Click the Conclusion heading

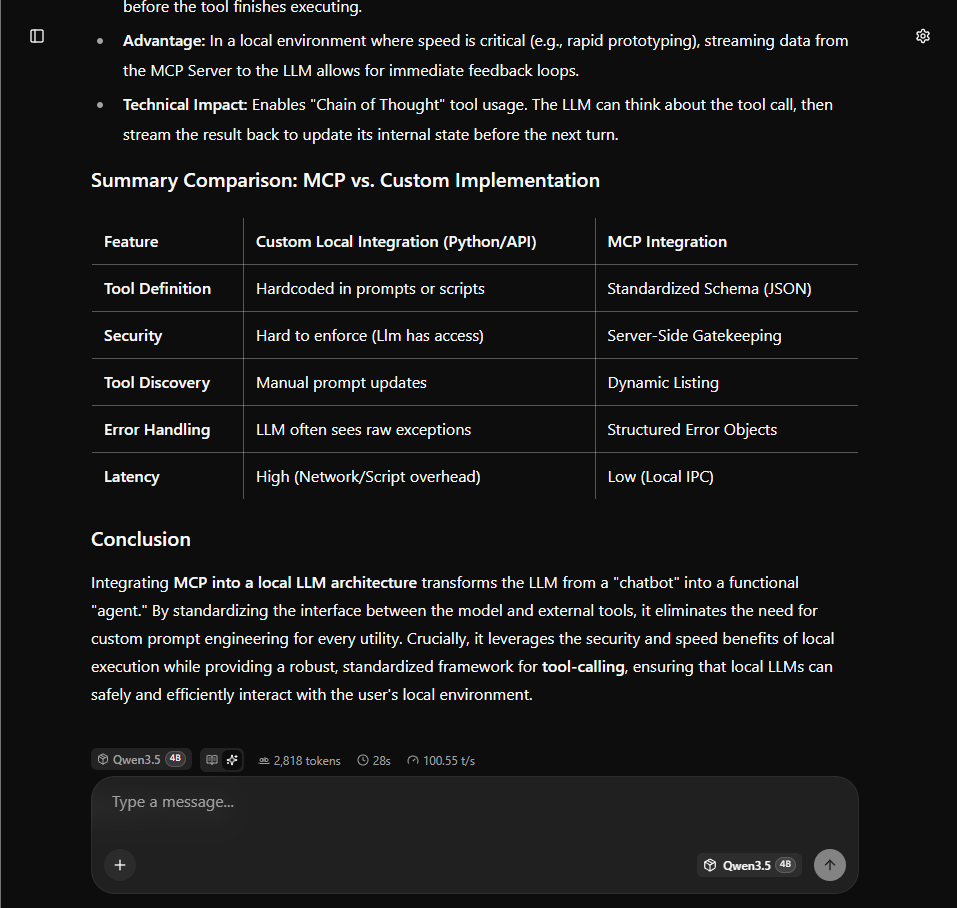[x=141, y=539]
